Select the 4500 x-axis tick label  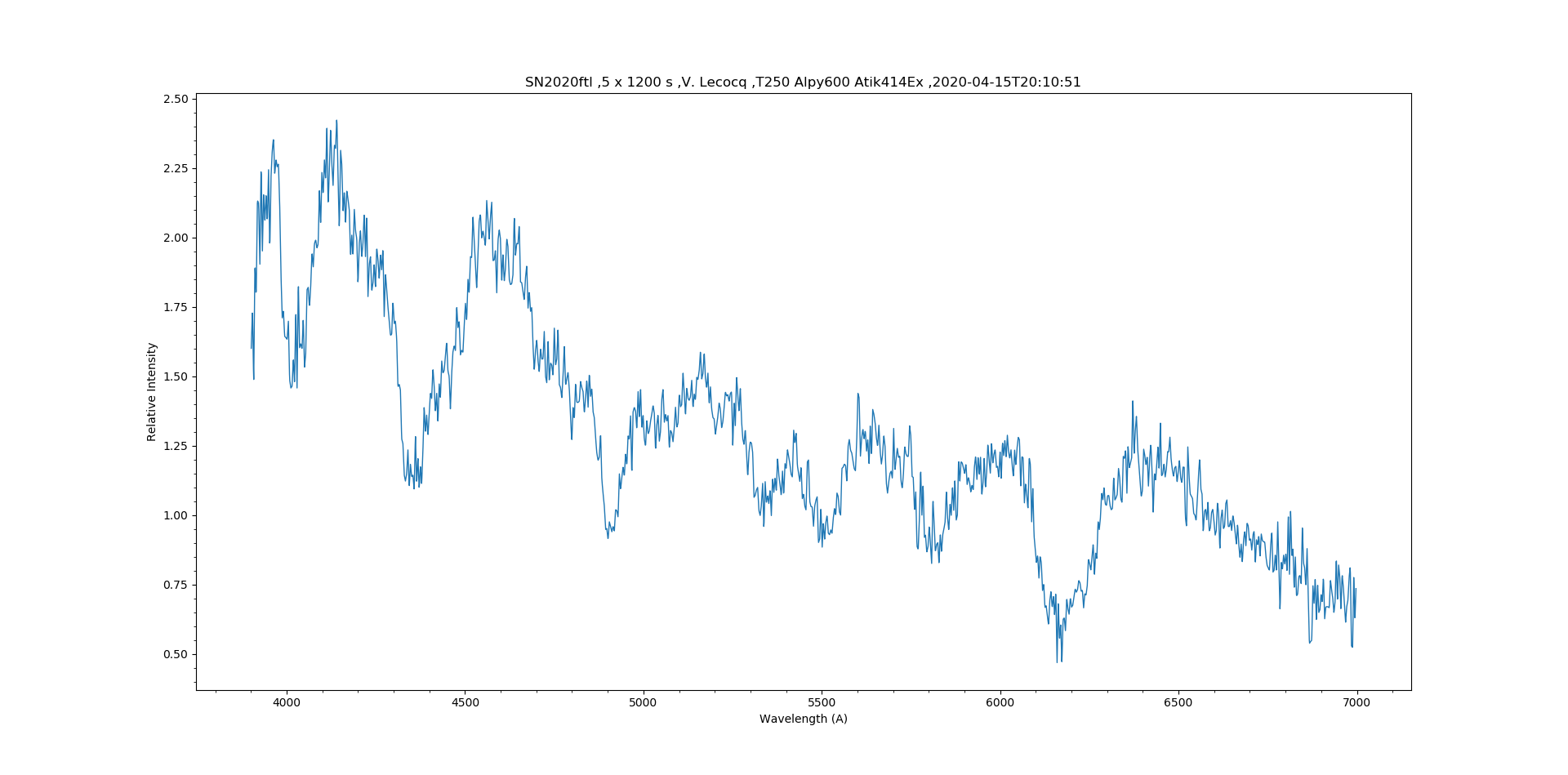click(465, 702)
